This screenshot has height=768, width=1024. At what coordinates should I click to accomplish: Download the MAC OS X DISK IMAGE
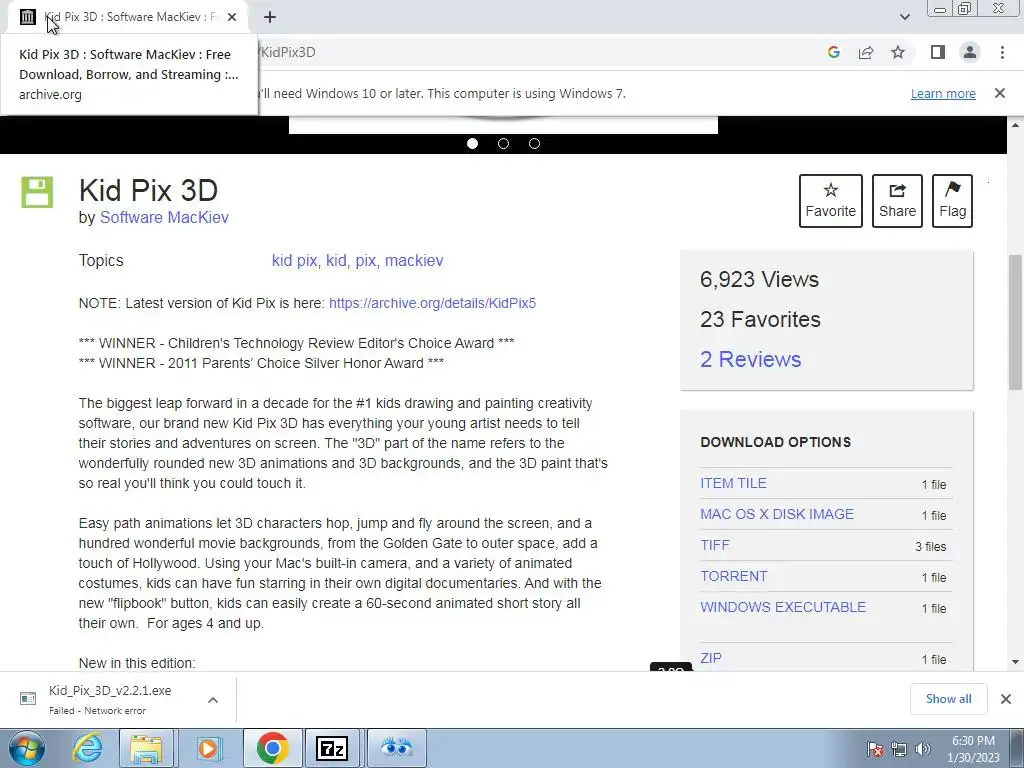pyautogui.click(x=776, y=514)
